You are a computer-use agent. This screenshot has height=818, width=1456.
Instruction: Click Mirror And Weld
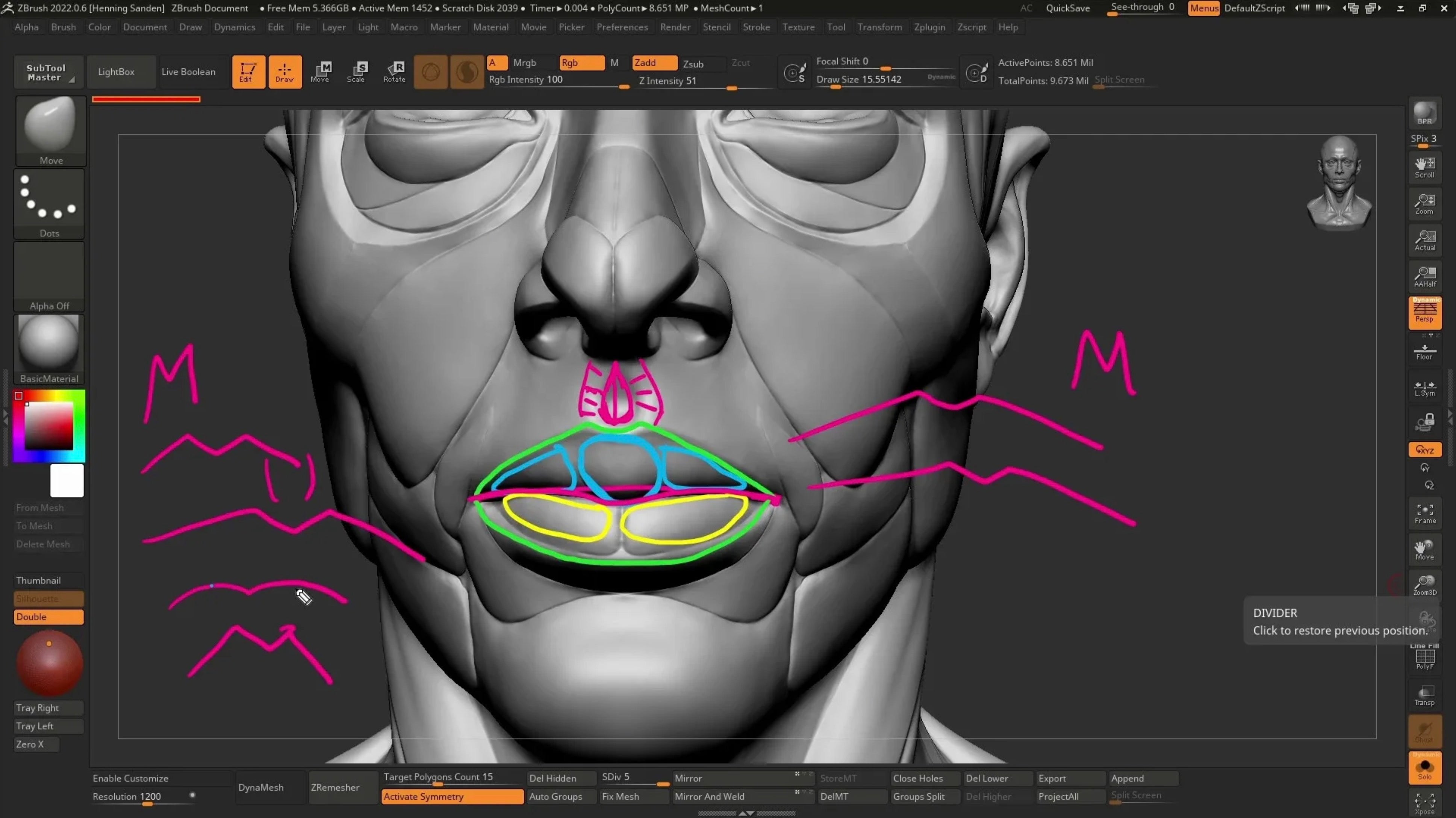coord(710,796)
